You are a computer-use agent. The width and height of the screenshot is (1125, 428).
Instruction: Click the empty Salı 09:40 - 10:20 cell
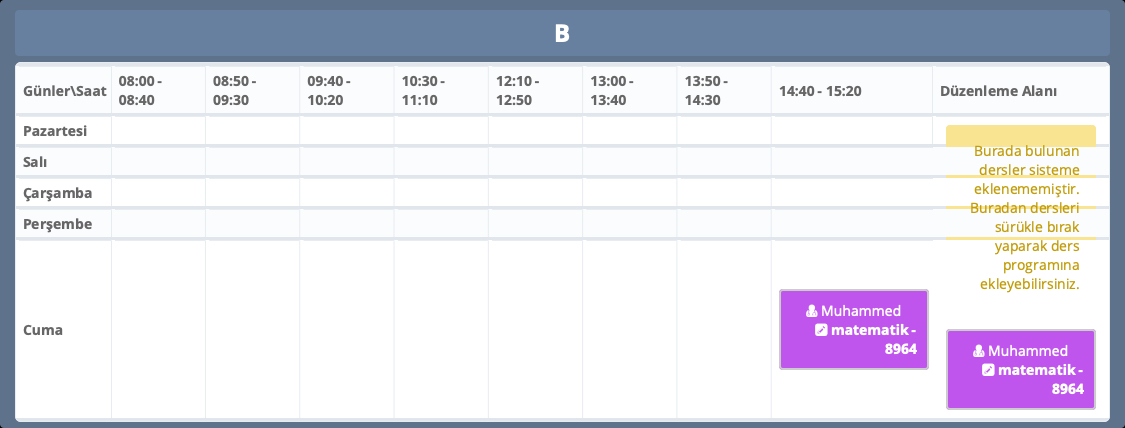[346, 161]
